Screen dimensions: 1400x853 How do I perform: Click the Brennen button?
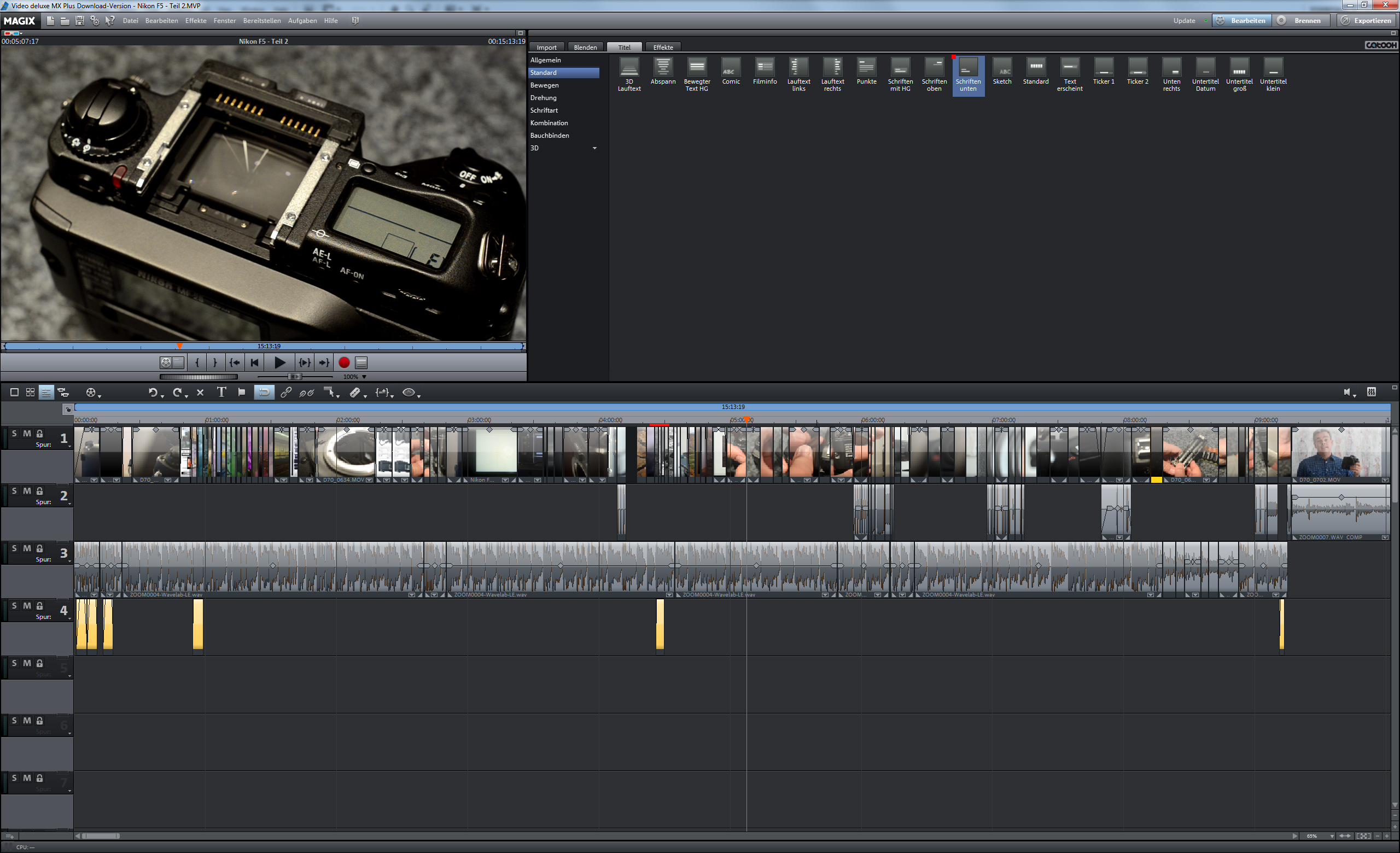pos(1302,20)
